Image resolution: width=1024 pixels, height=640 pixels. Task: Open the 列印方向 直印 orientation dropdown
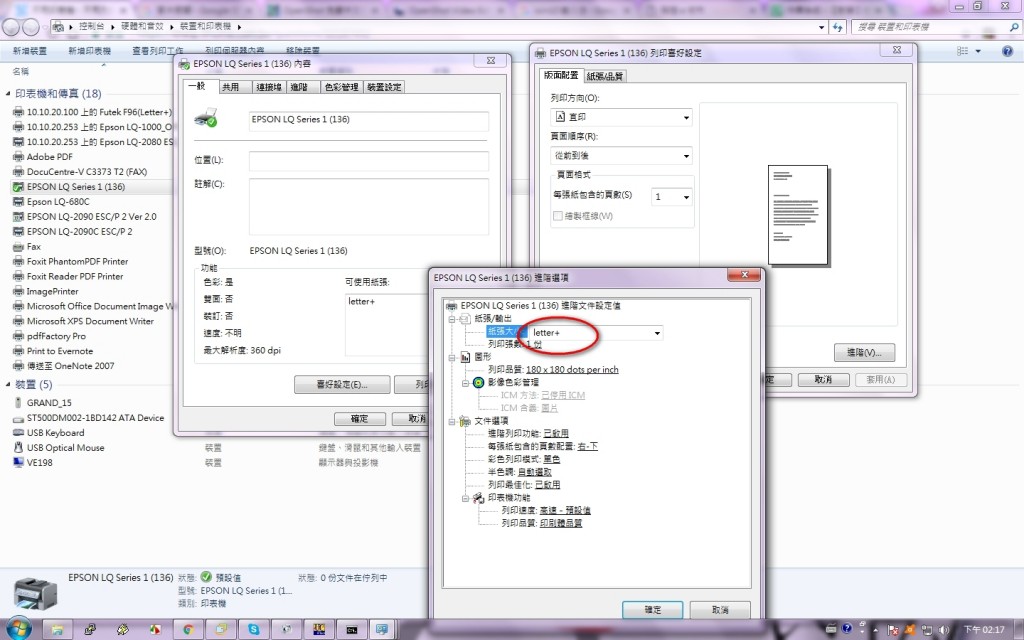[x=621, y=118]
